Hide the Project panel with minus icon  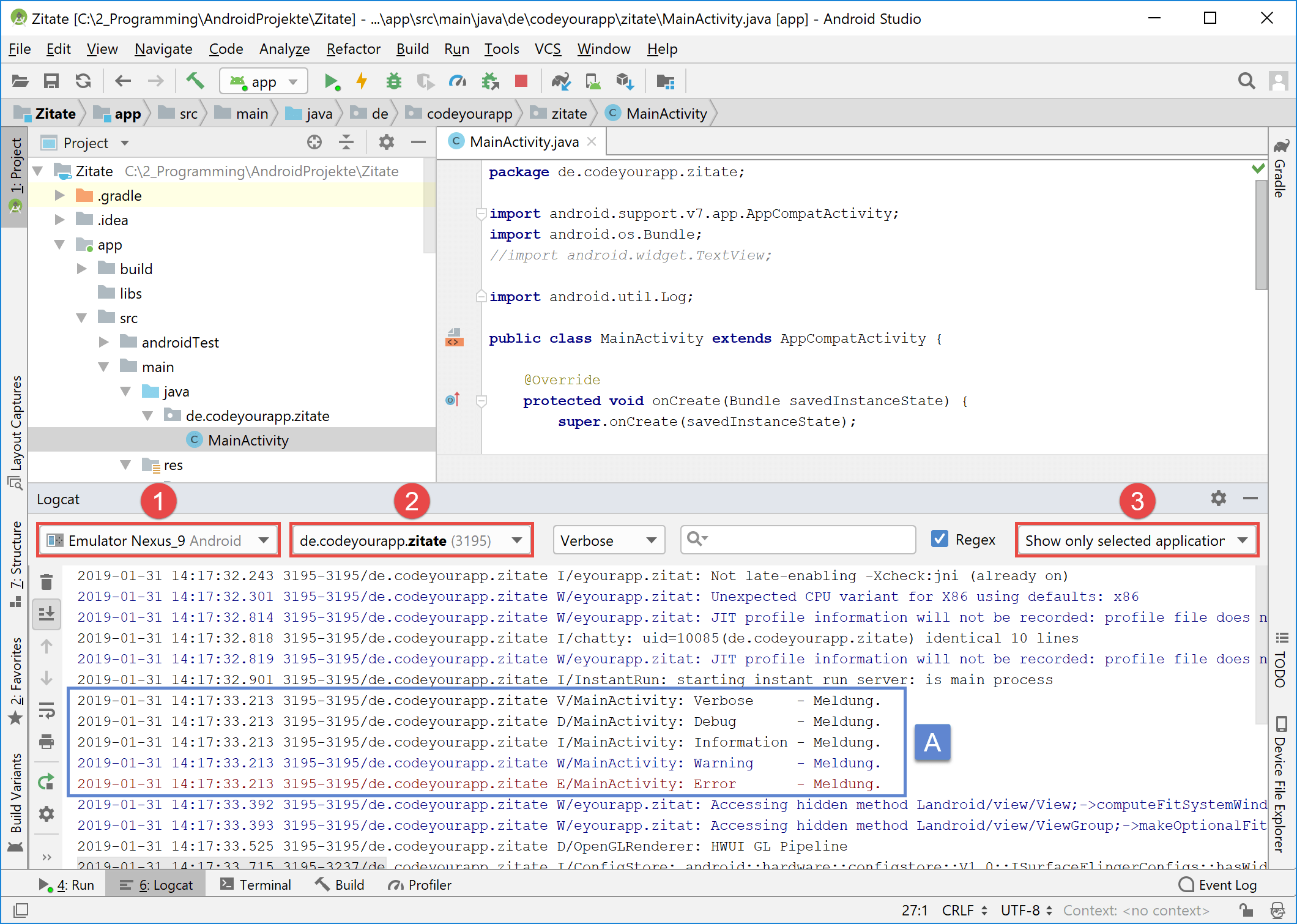(418, 143)
